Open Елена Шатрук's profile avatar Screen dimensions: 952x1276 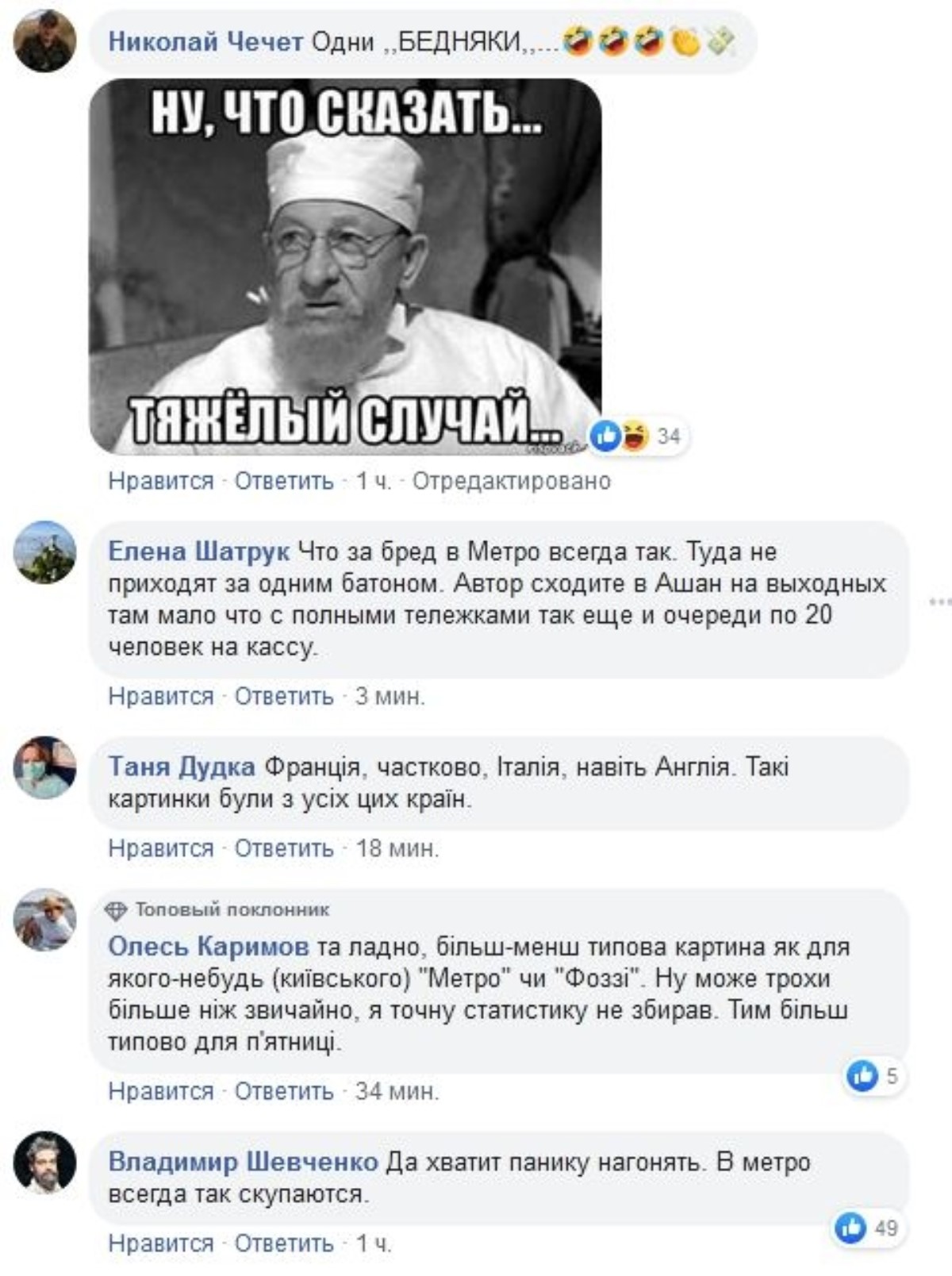44,552
